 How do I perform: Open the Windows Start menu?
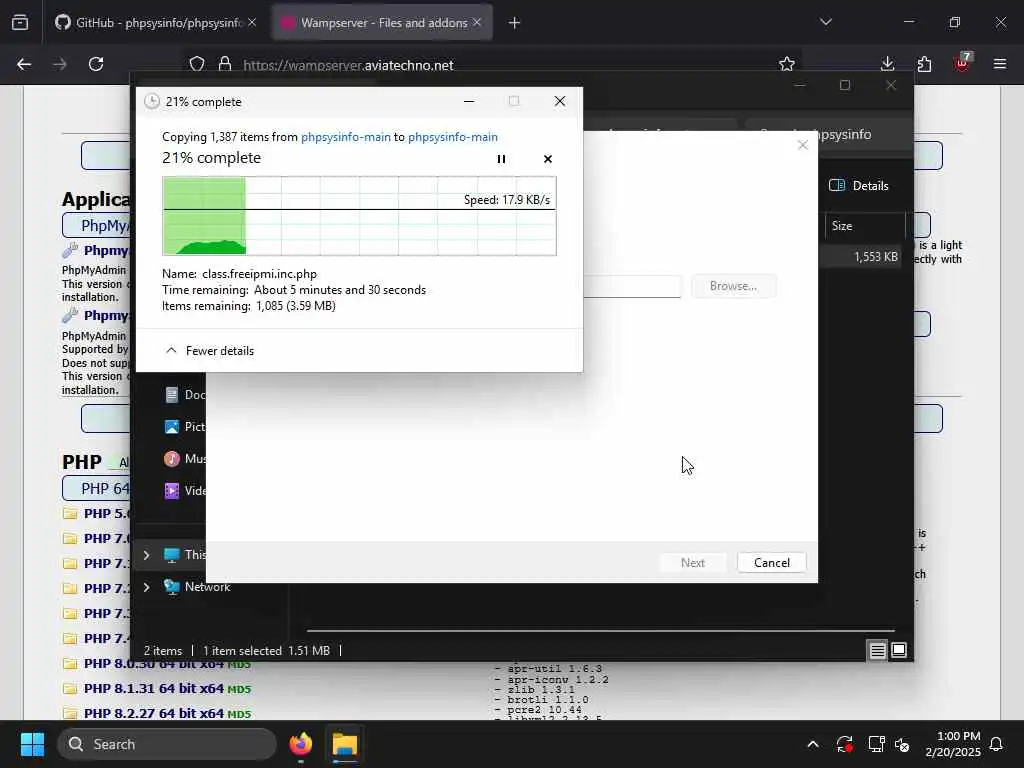pyautogui.click(x=32, y=744)
